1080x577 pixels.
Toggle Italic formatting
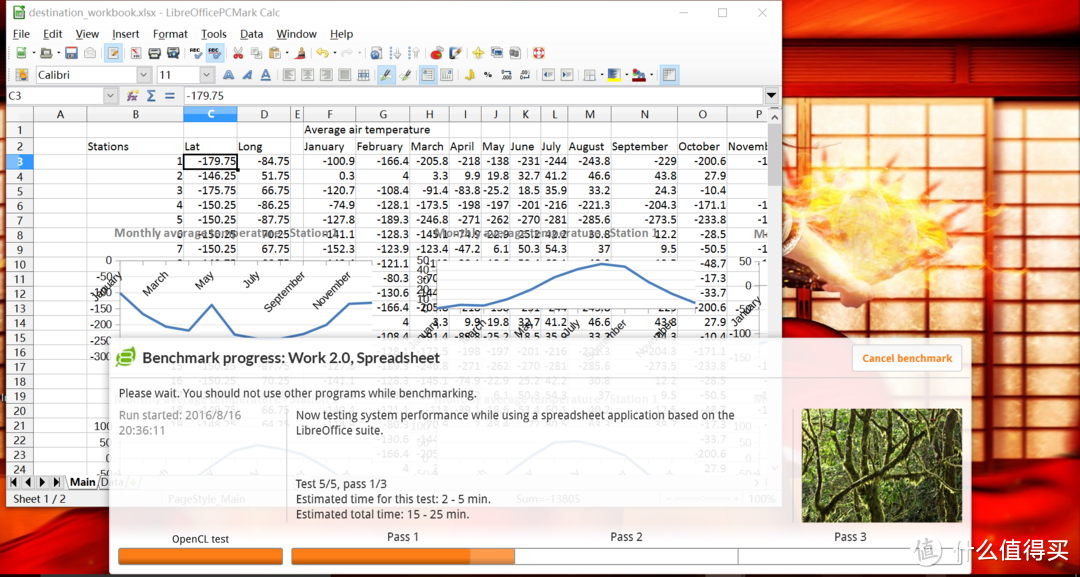[x=247, y=75]
